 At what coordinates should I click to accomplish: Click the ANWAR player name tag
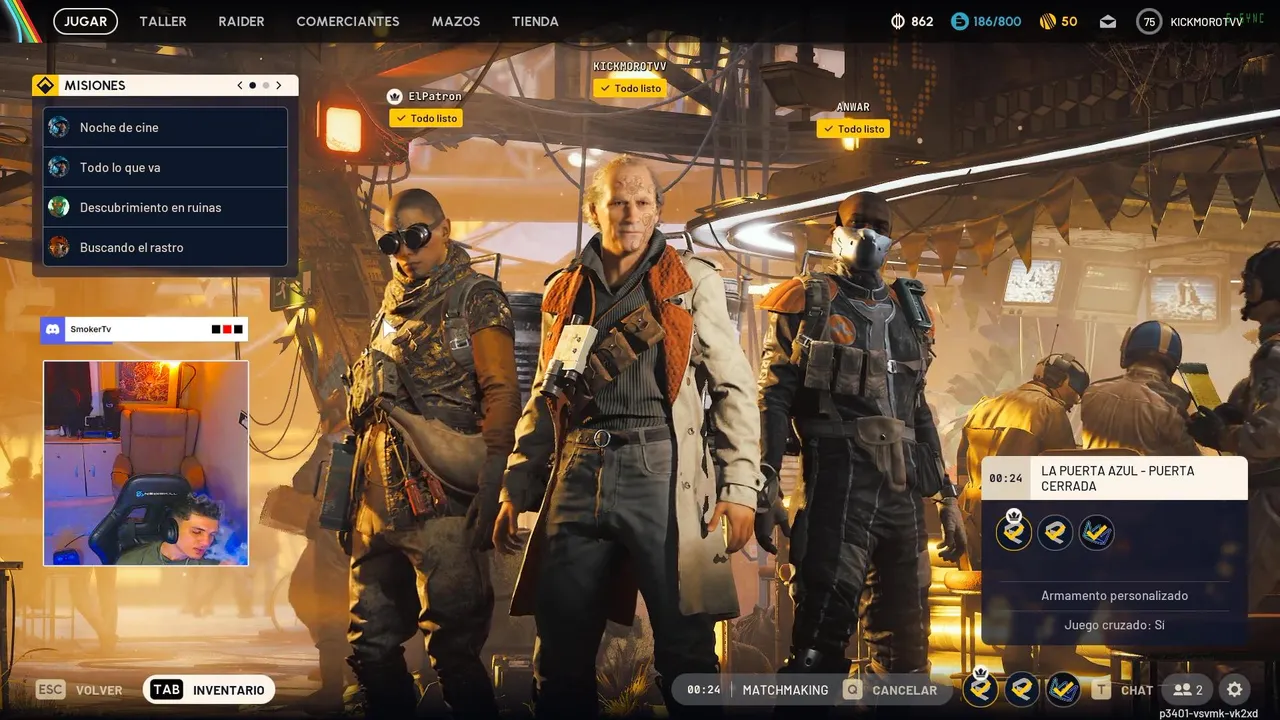(853, 107)
